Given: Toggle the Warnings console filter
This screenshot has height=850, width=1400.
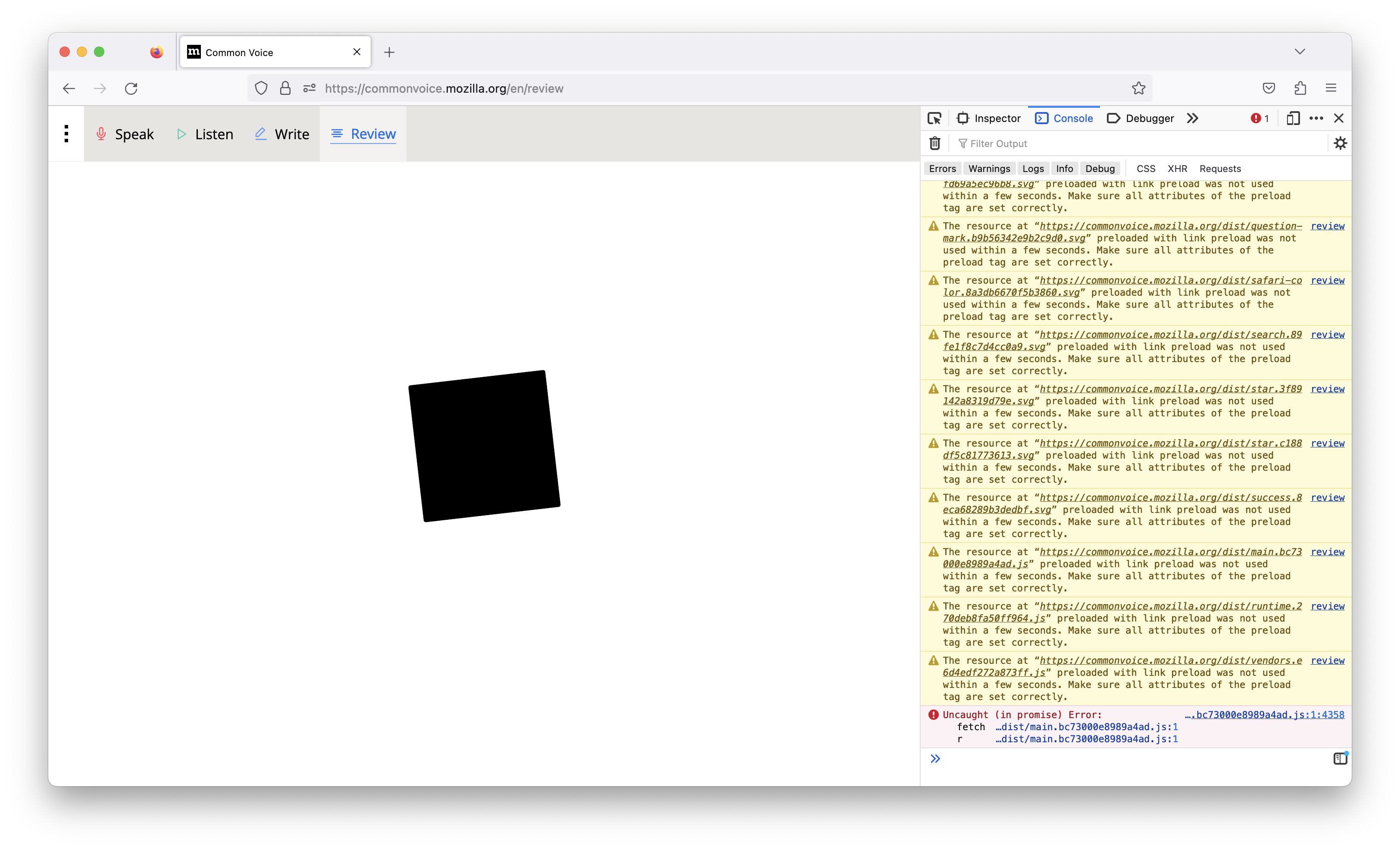Looking at the screenshot, I should pos(989,168).
